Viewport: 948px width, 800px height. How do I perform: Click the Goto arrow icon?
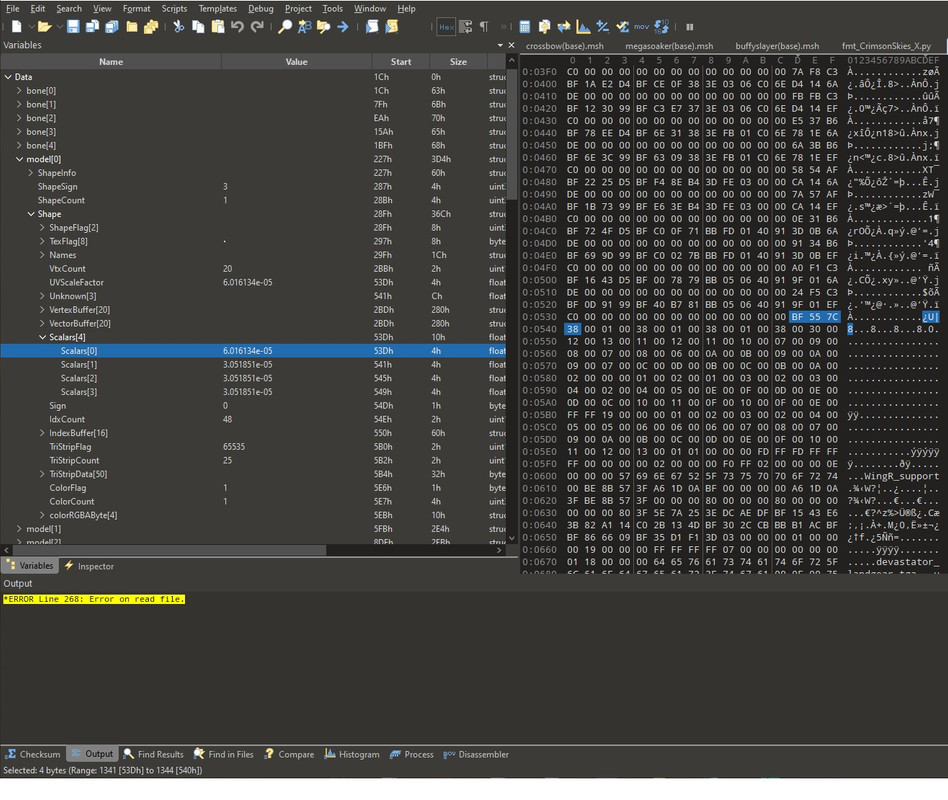pyautogui.click(x=343, y=27)
